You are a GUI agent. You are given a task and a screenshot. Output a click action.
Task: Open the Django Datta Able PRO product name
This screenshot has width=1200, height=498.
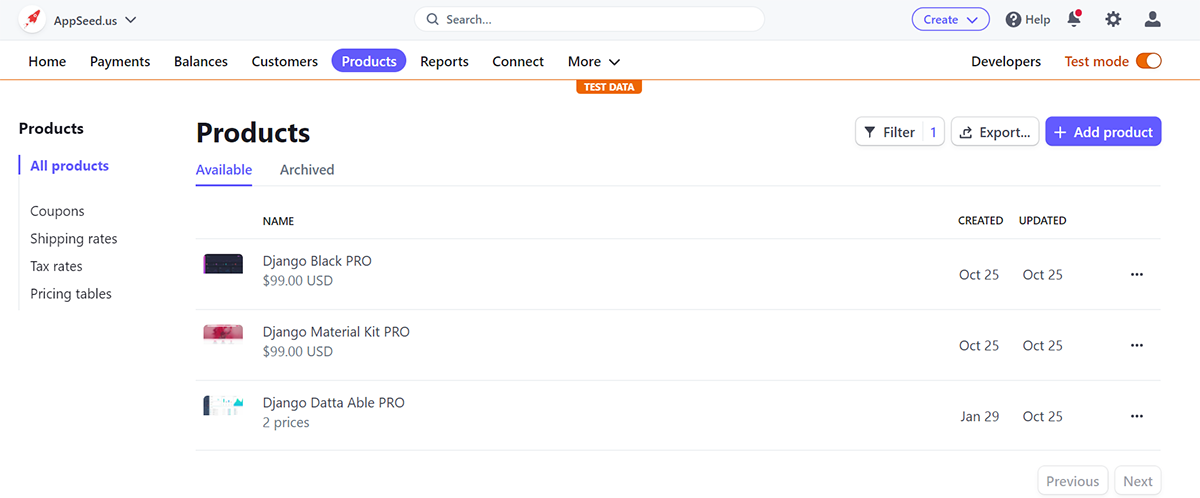334,403
